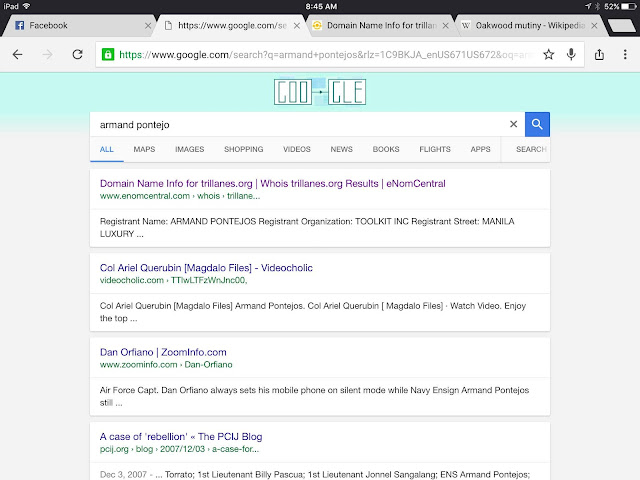The width and height of the screenshot is (640, 480).
Task: Open the 'Dan Orfiano | ZoomInfo.com' result
Action: point(163,352)
